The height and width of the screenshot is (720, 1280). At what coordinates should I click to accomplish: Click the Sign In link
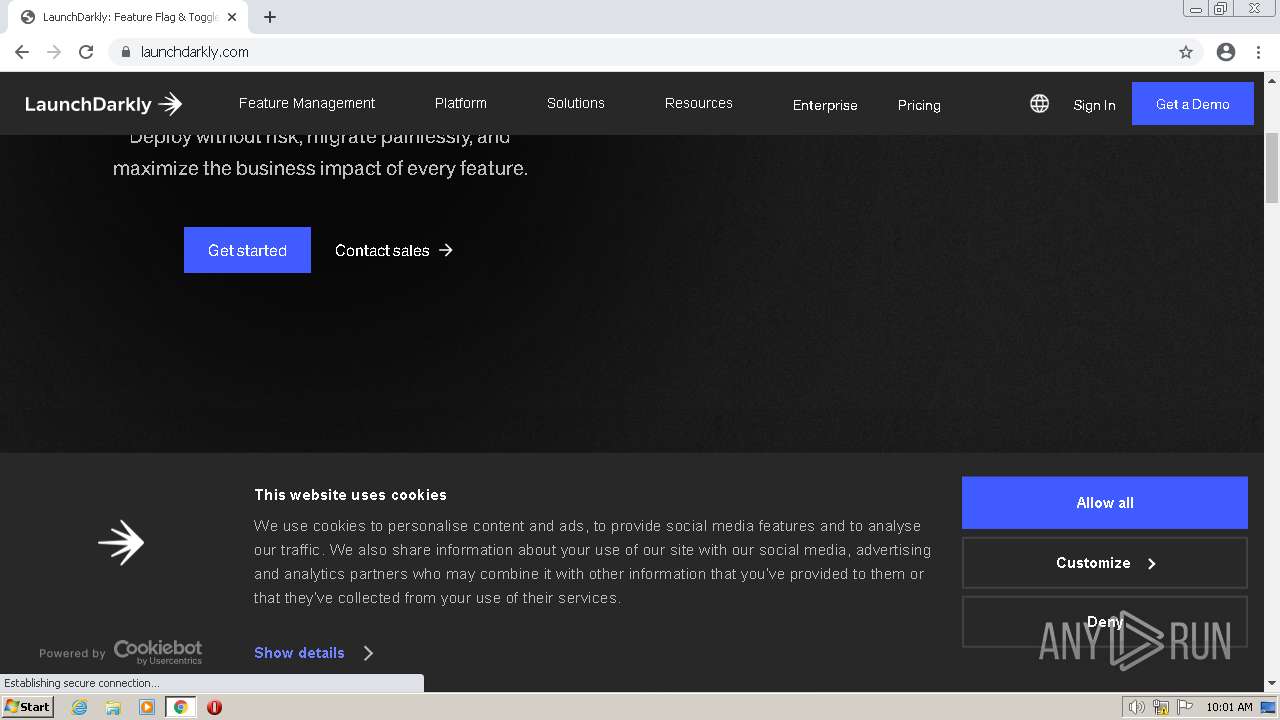point(1094,105)
